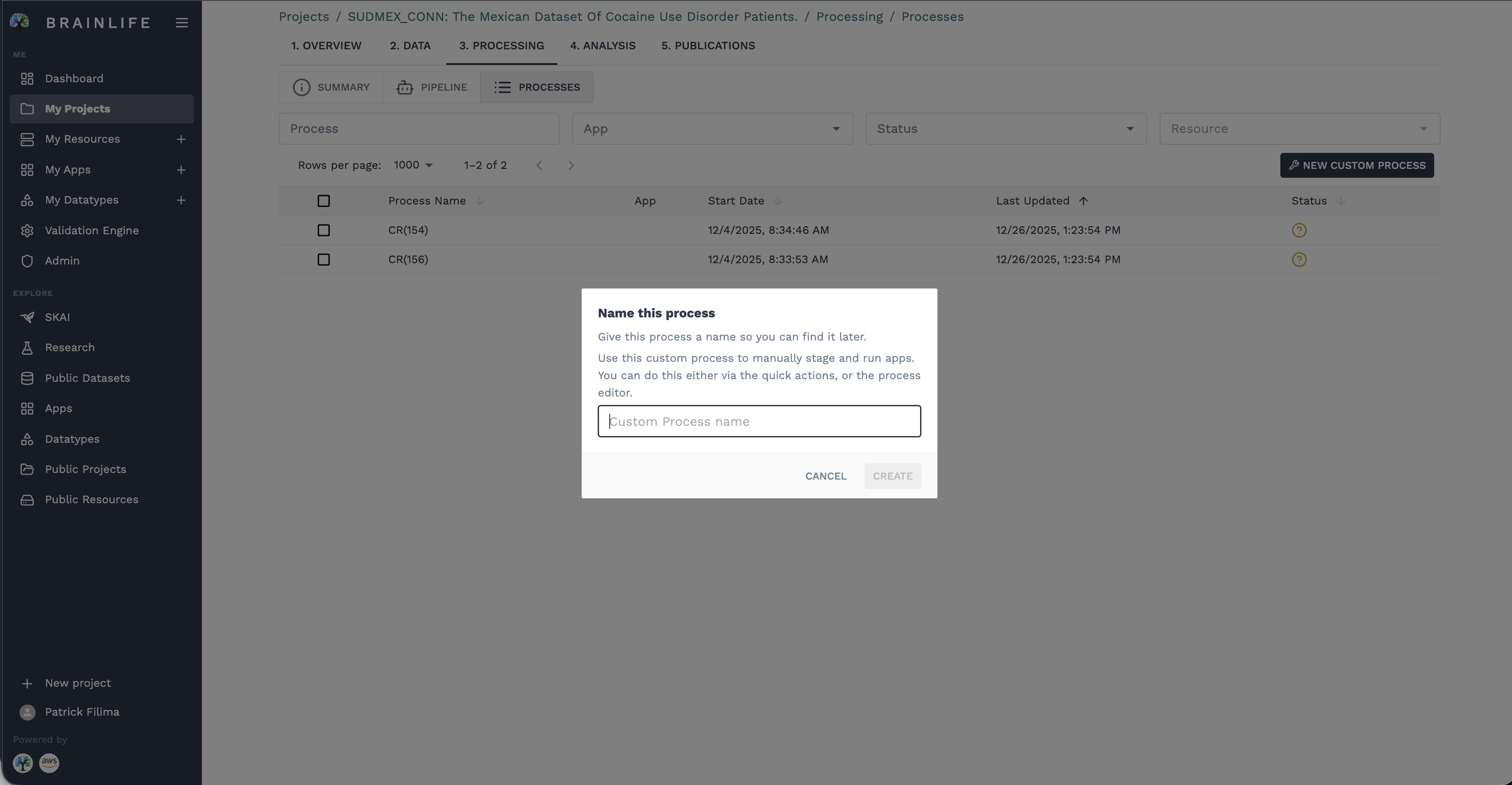The height and width of the screenshot is (785, 1512).
Task: Open SKAI from Explore section
Action: click(101, 317)
